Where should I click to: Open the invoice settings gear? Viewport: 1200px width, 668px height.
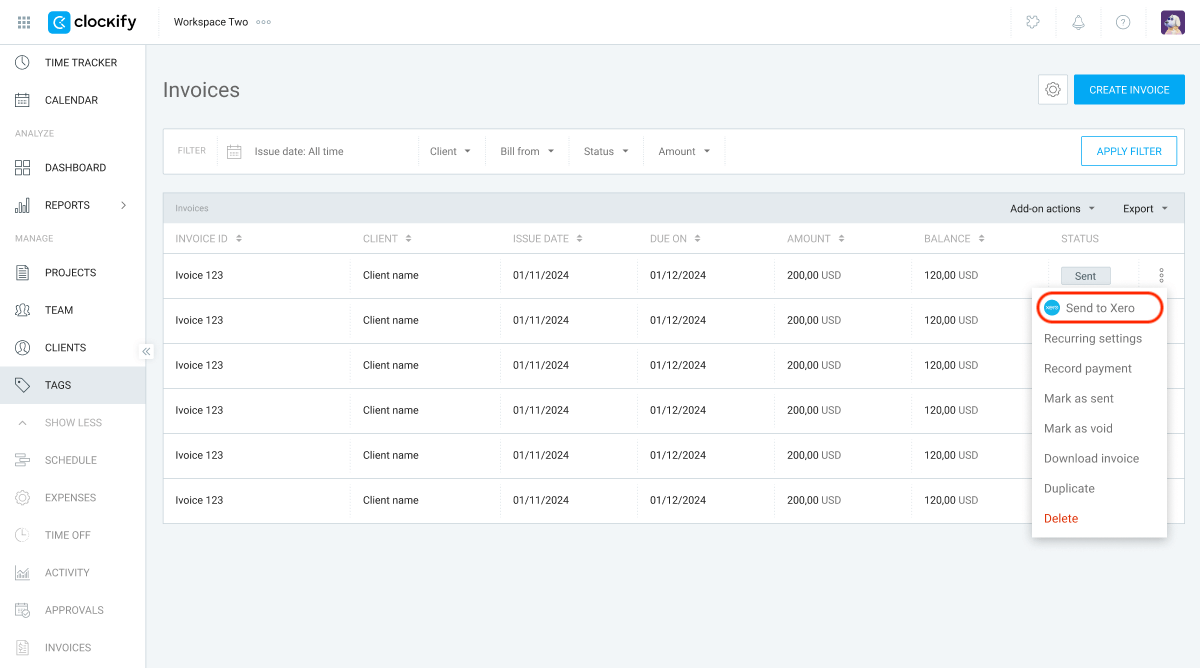[x=1052, y=89]
